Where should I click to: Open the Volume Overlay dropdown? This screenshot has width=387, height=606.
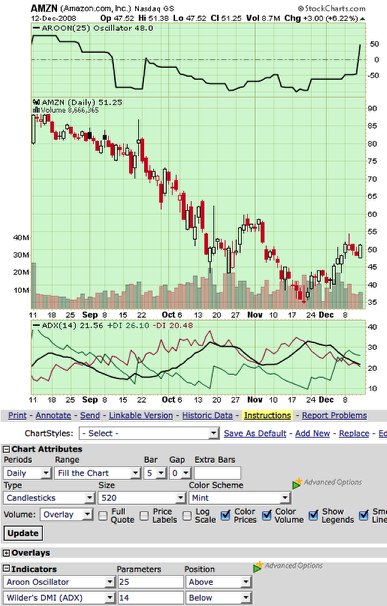[66, 514]
